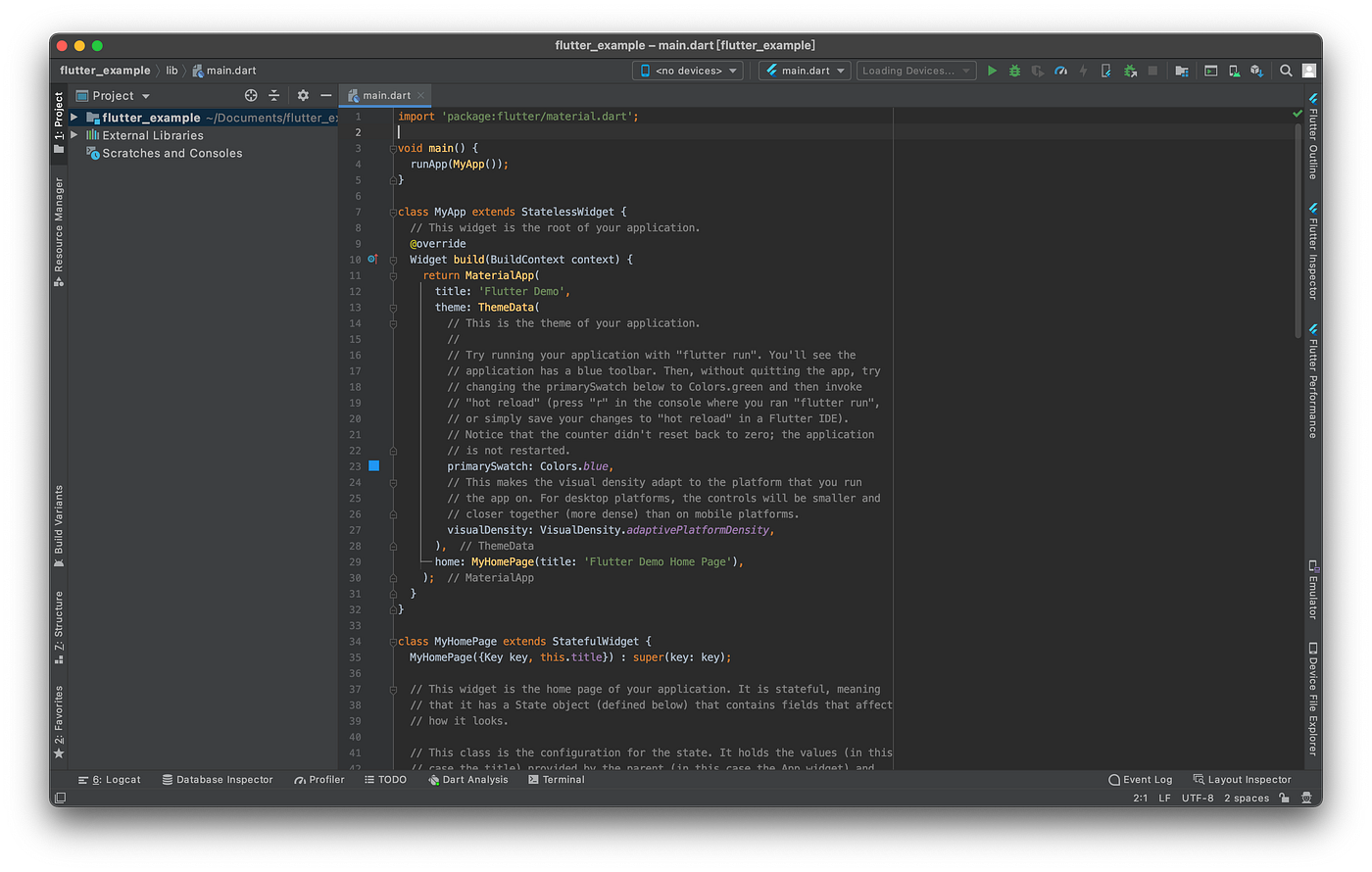Image resolution: width=1372 pixels, height=872 pixels.
Task: Open the main.dart run configuration dropdown
Action: point(805,71)
